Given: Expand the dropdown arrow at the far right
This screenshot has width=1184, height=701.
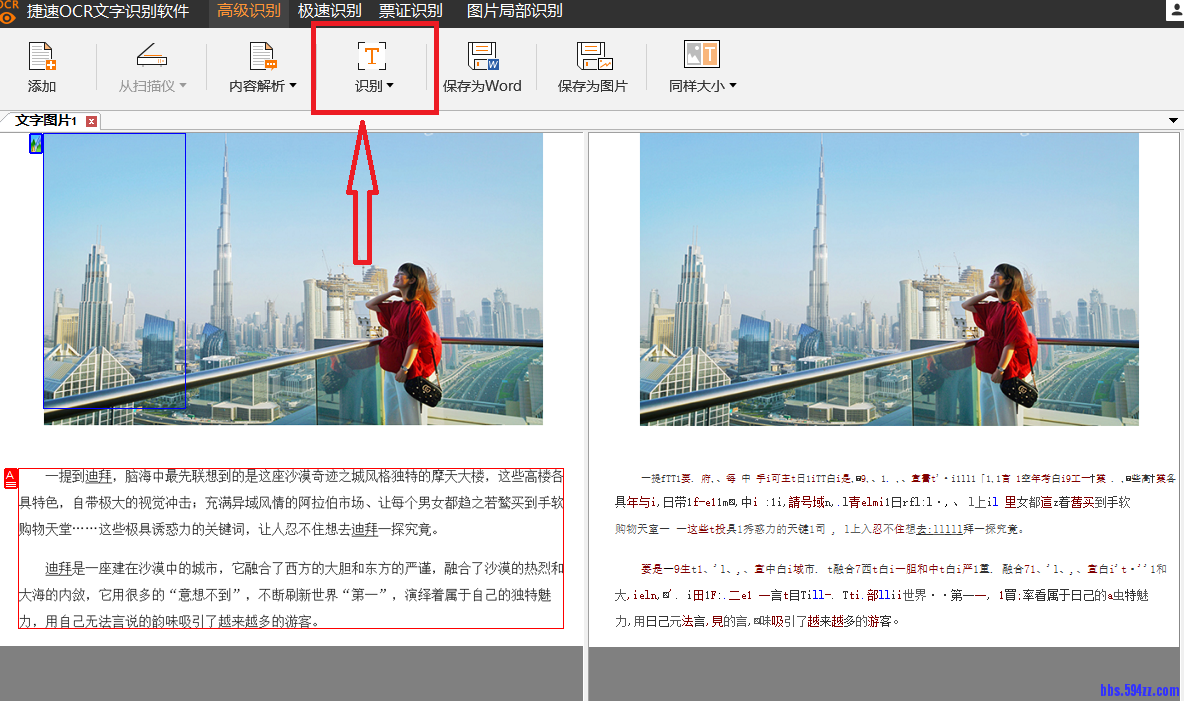Looking at the screenshot, I should 1172,120.
